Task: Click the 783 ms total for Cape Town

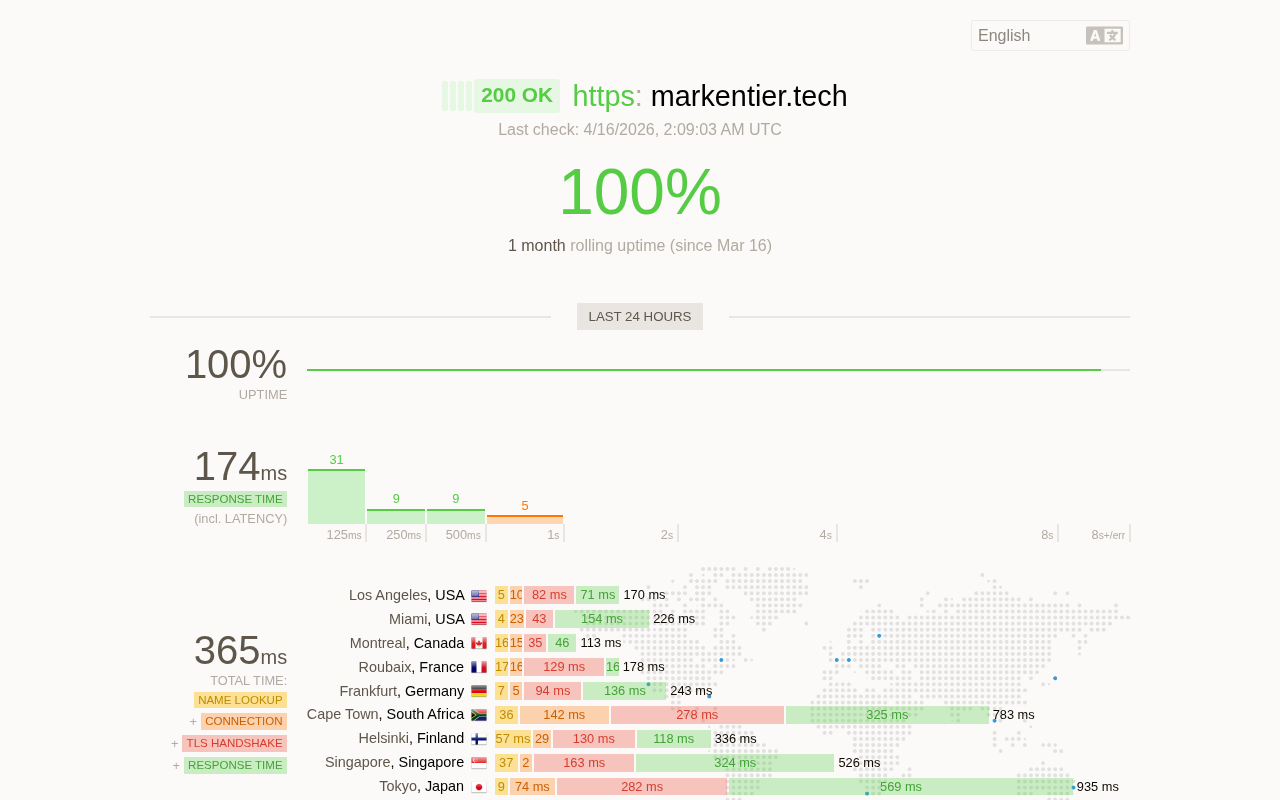Action: (1014, 715)
